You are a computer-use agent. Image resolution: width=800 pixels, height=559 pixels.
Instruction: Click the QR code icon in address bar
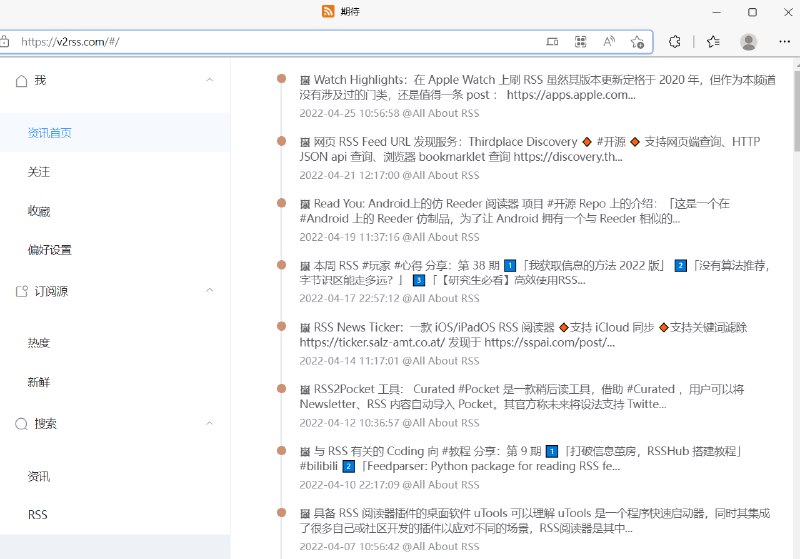[580, 42]
